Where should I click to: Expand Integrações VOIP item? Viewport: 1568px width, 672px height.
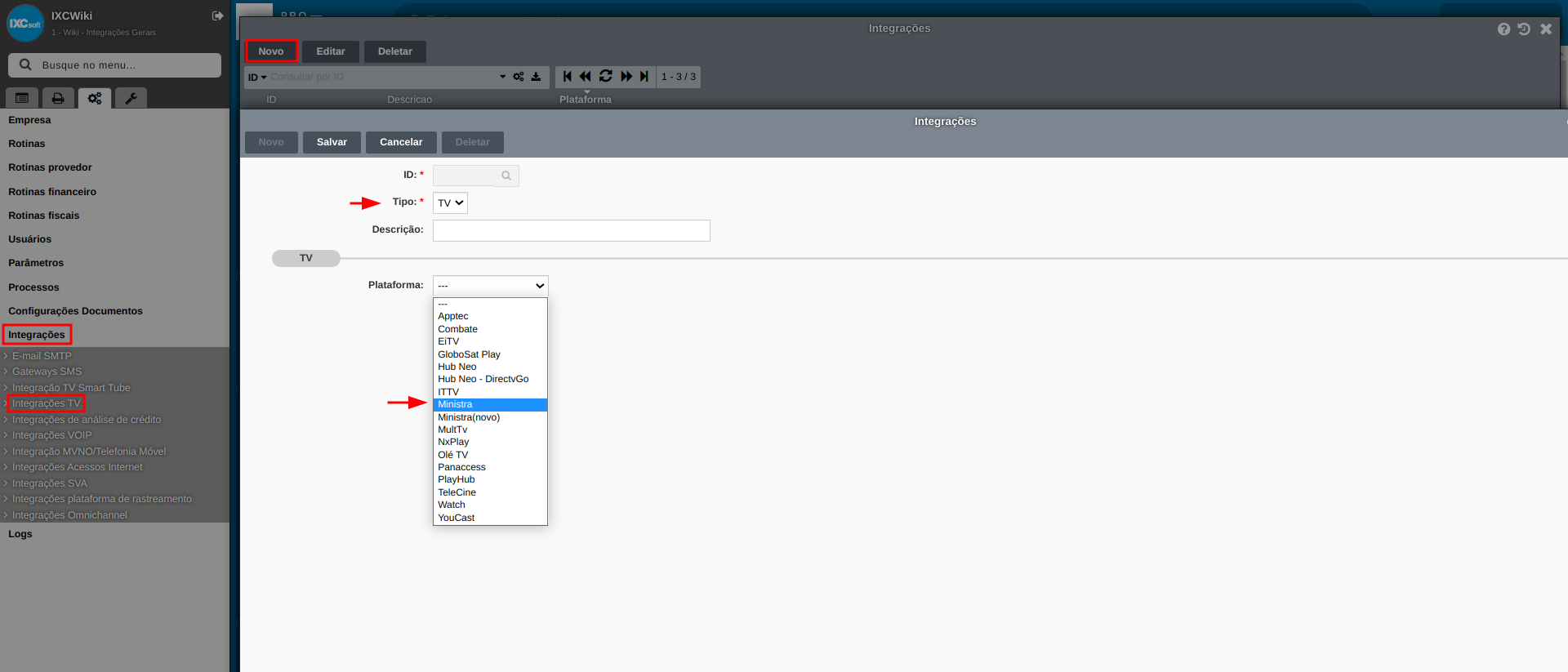(51, 435)
